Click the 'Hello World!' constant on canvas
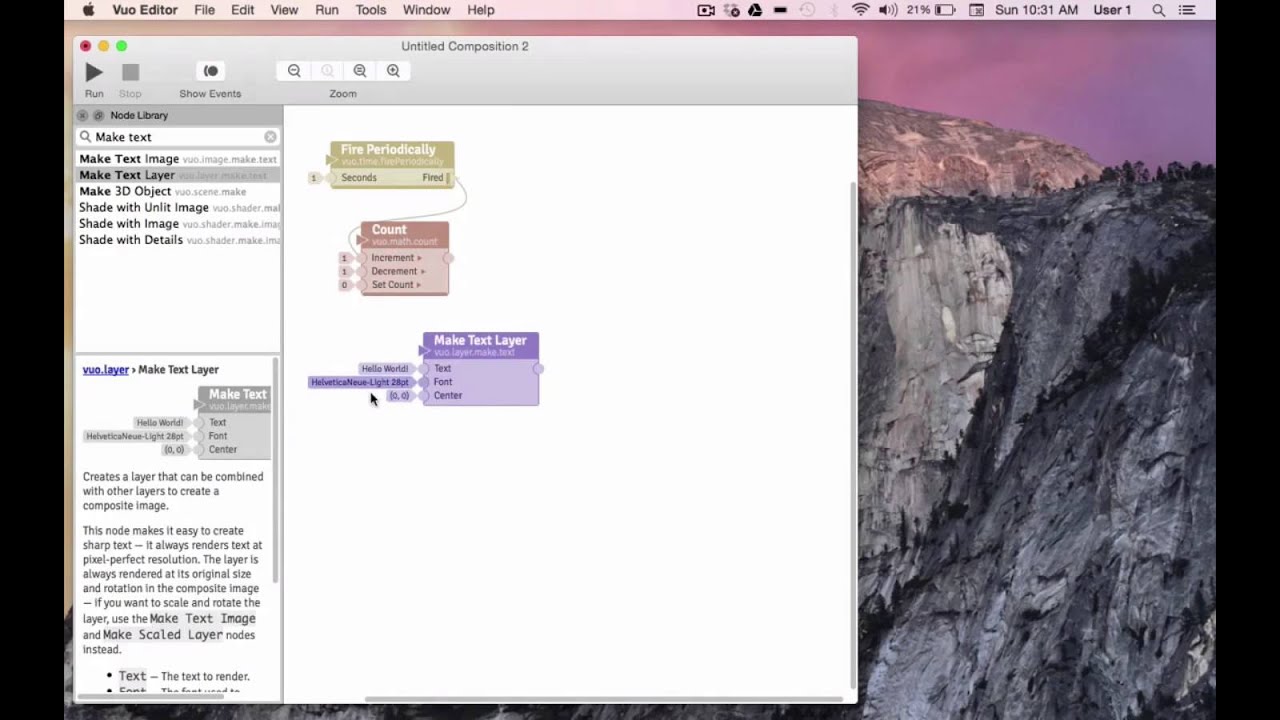Viewport: 1280px width, 720px height. click(x=385, y=369)
